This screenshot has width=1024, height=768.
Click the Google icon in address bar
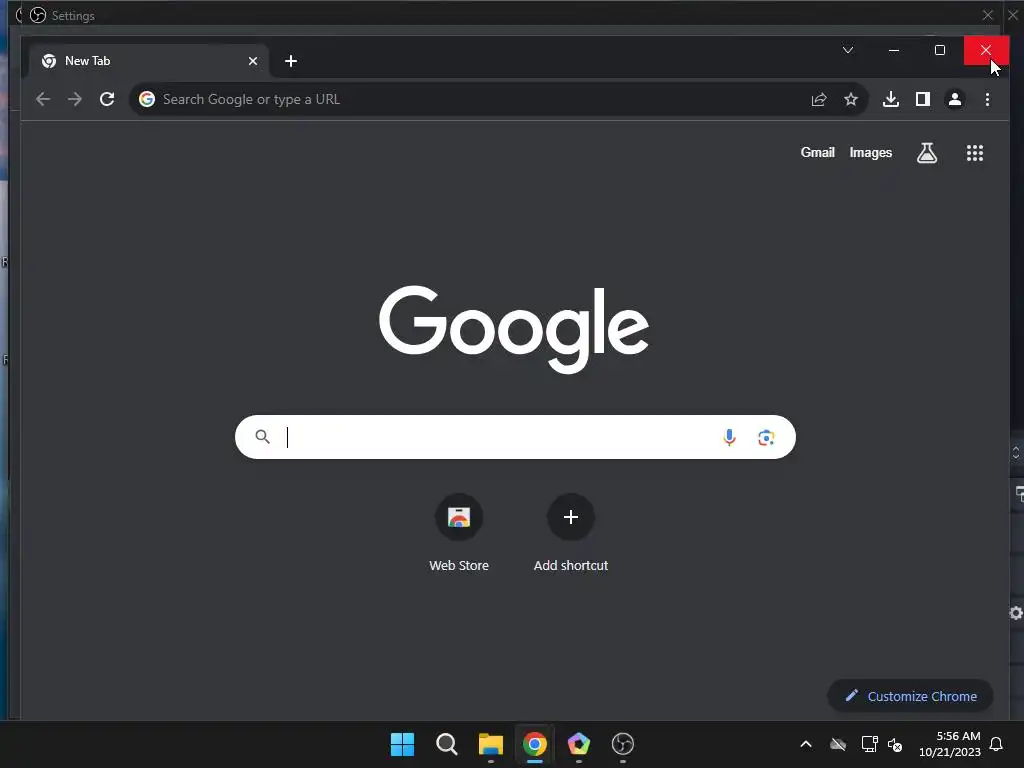pyautogui.click(x=147, y=99)
